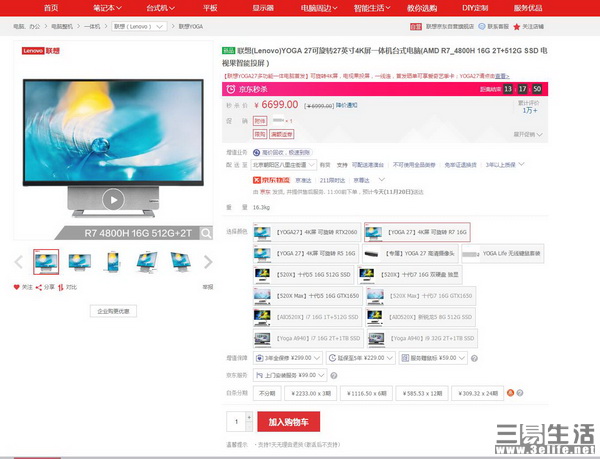
Task: Click the star 关注店铺 follow store icon
Action: (x=517, y=26)
